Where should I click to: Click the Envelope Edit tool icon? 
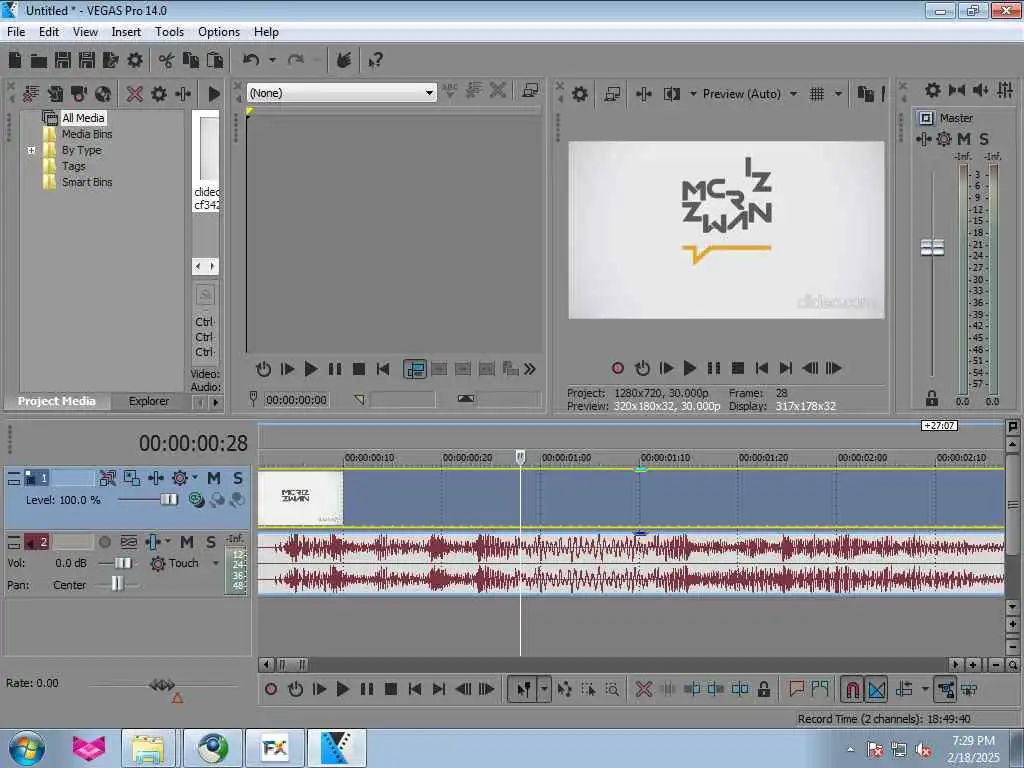[x=565, y=689]
